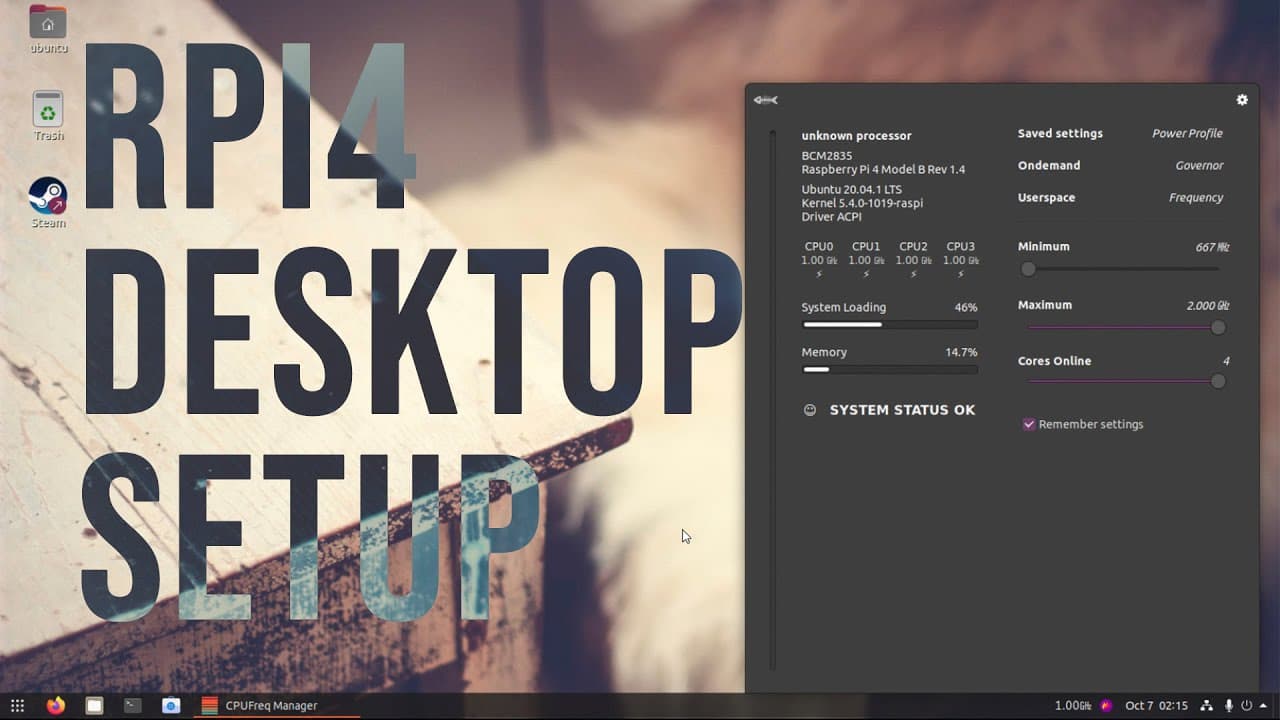Screen dimensions: 1280x720
Task: Click the 'CPU0' label
Action: point(819,246)
